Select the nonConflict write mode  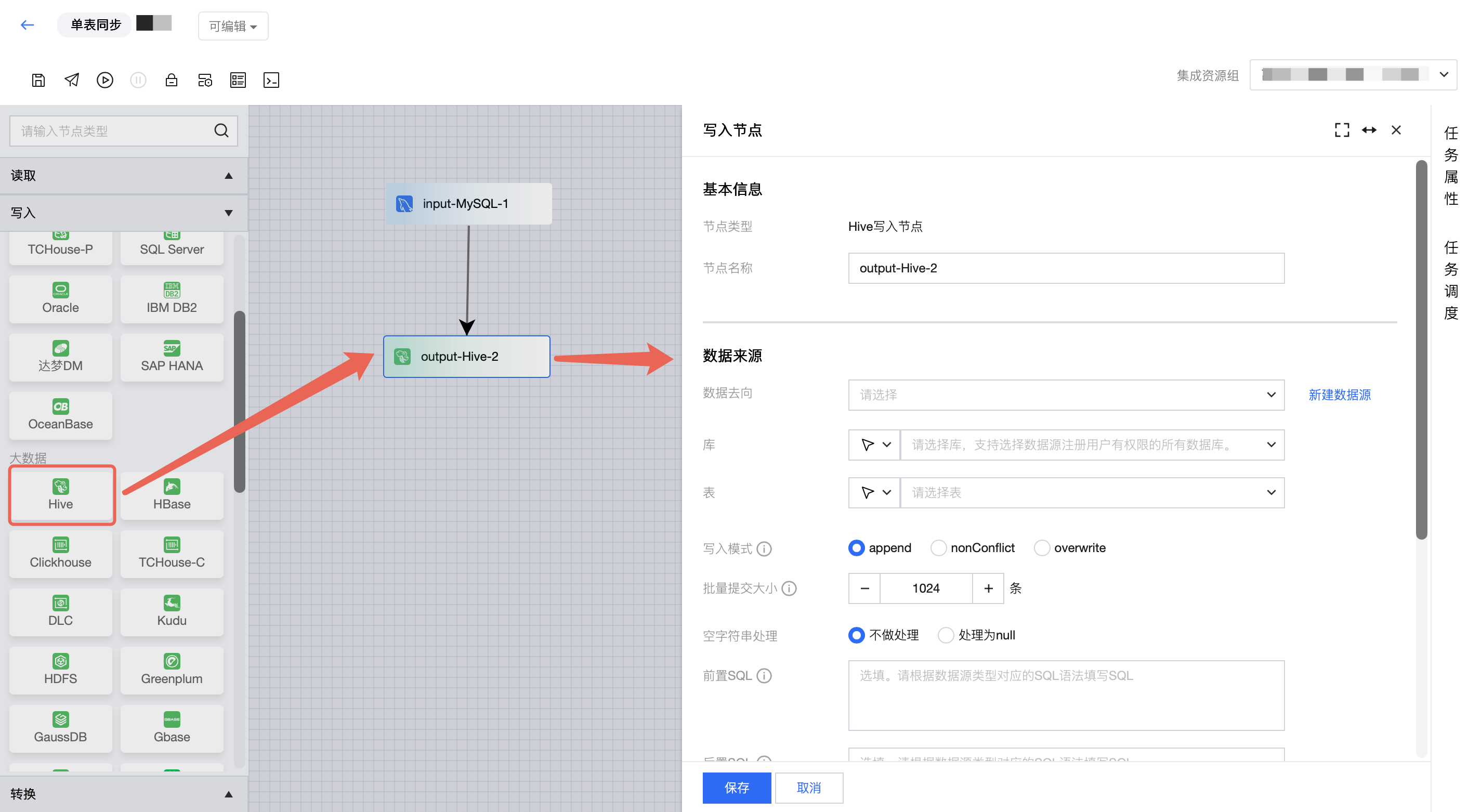(938, 547)
